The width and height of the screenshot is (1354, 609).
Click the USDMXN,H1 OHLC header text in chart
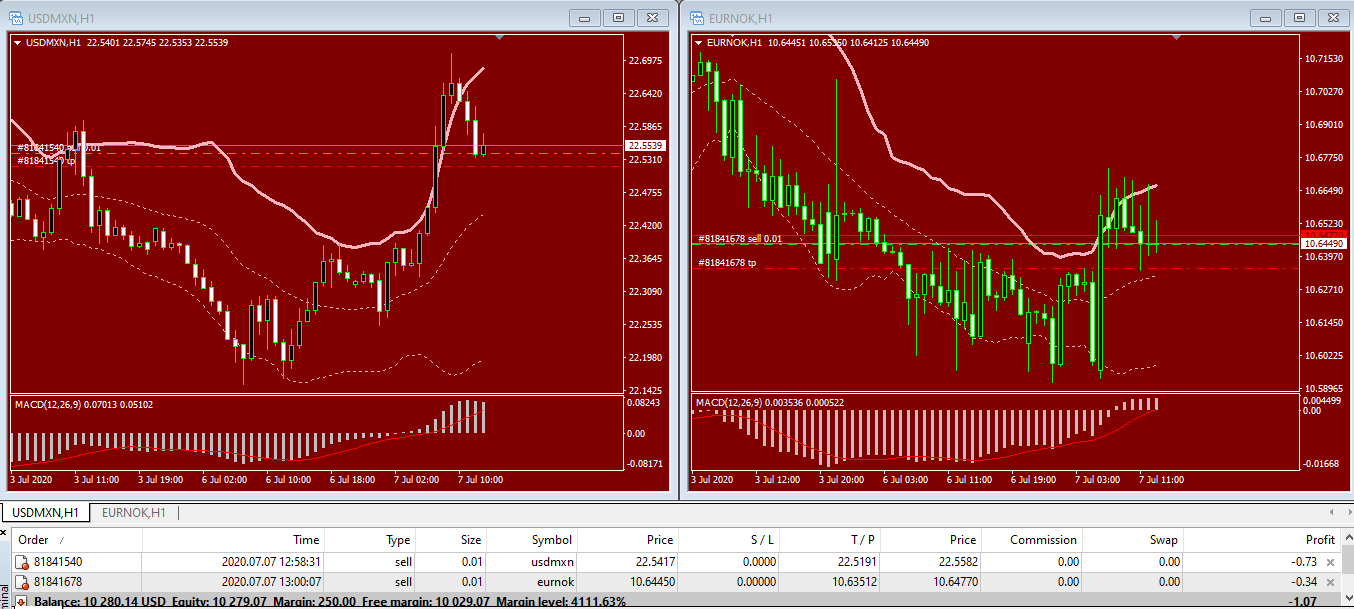click(x=127, y=42)
